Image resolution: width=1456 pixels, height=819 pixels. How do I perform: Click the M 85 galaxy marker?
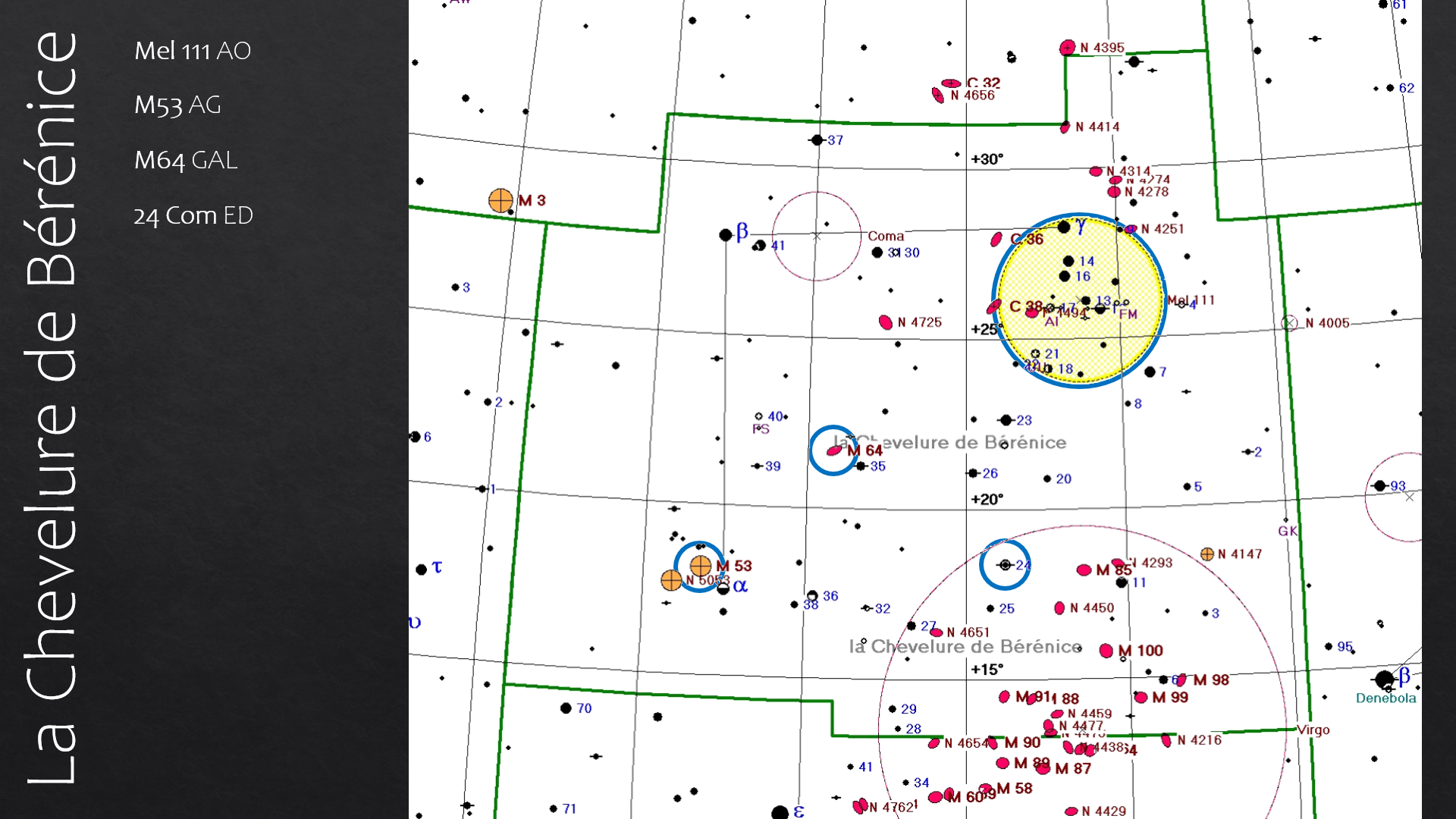1084,570
